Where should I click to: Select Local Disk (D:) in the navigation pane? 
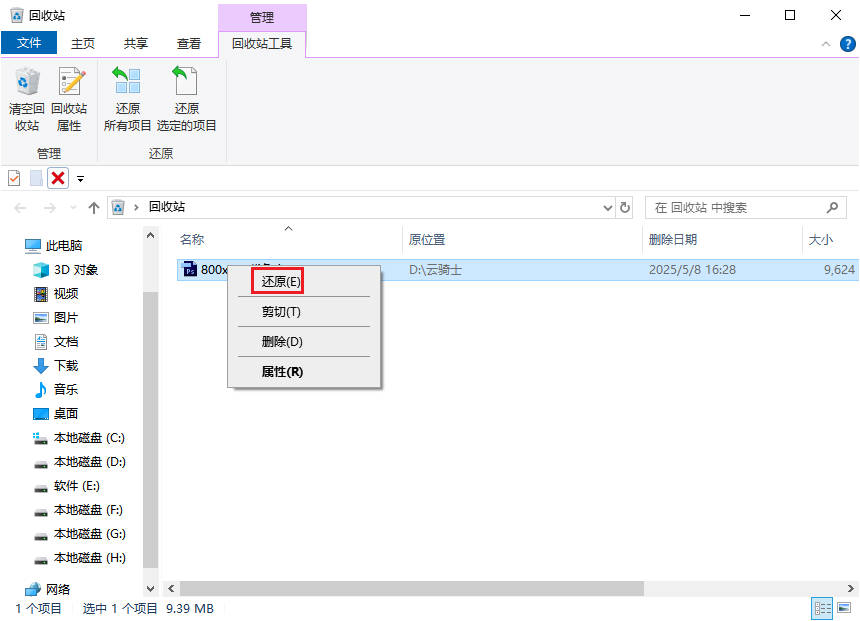click(x=89, y=462)
